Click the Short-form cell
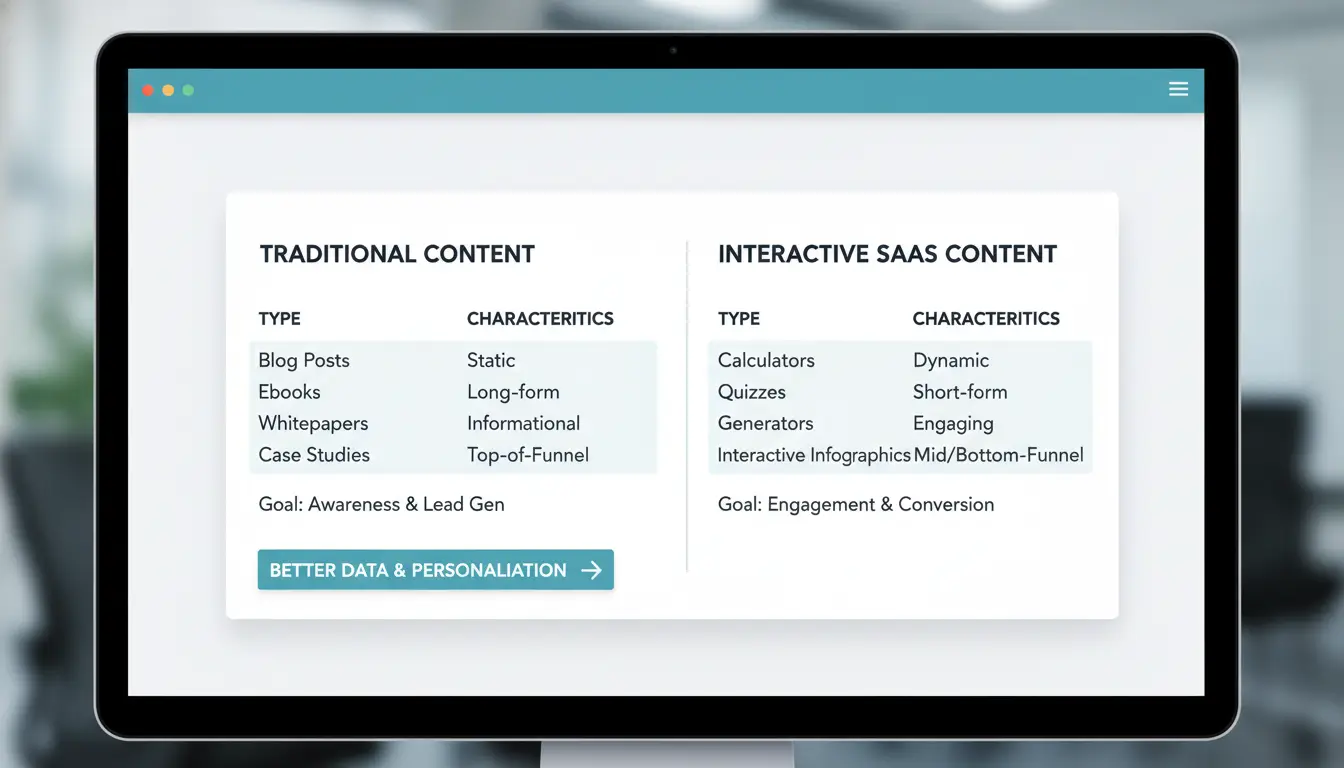Screen dimensions: 1344x768 (x=960, y=392)
